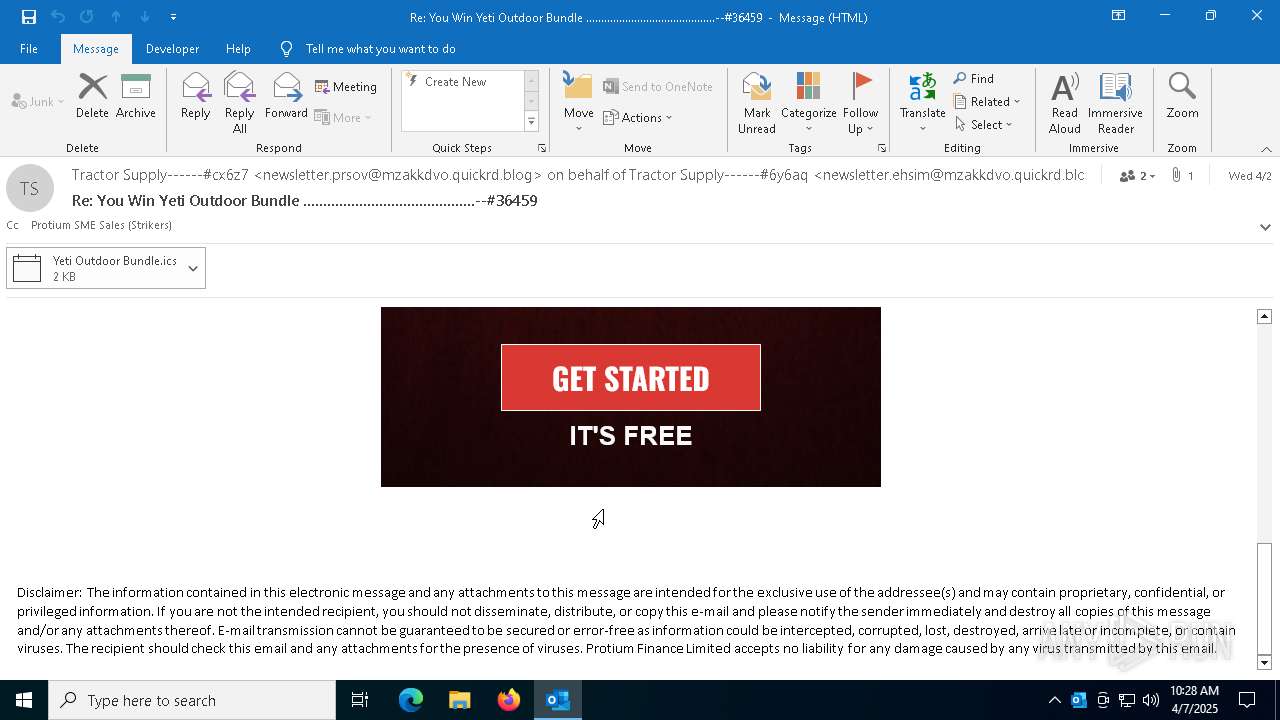The image size is (1280, 720).
Task: Open the File menu
Action: [29, 49]
